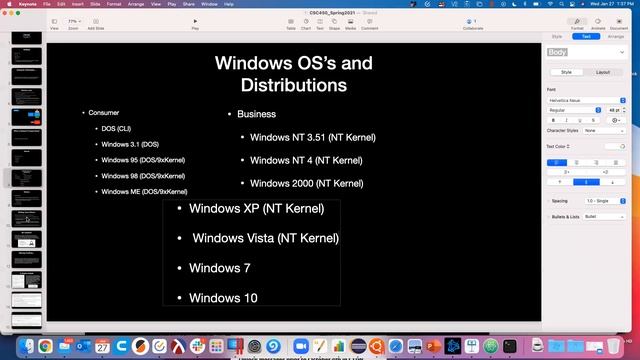The height and width of the screenshot is (360, 640).
Task: Add a Text box from toolbar
Action: 320,24
